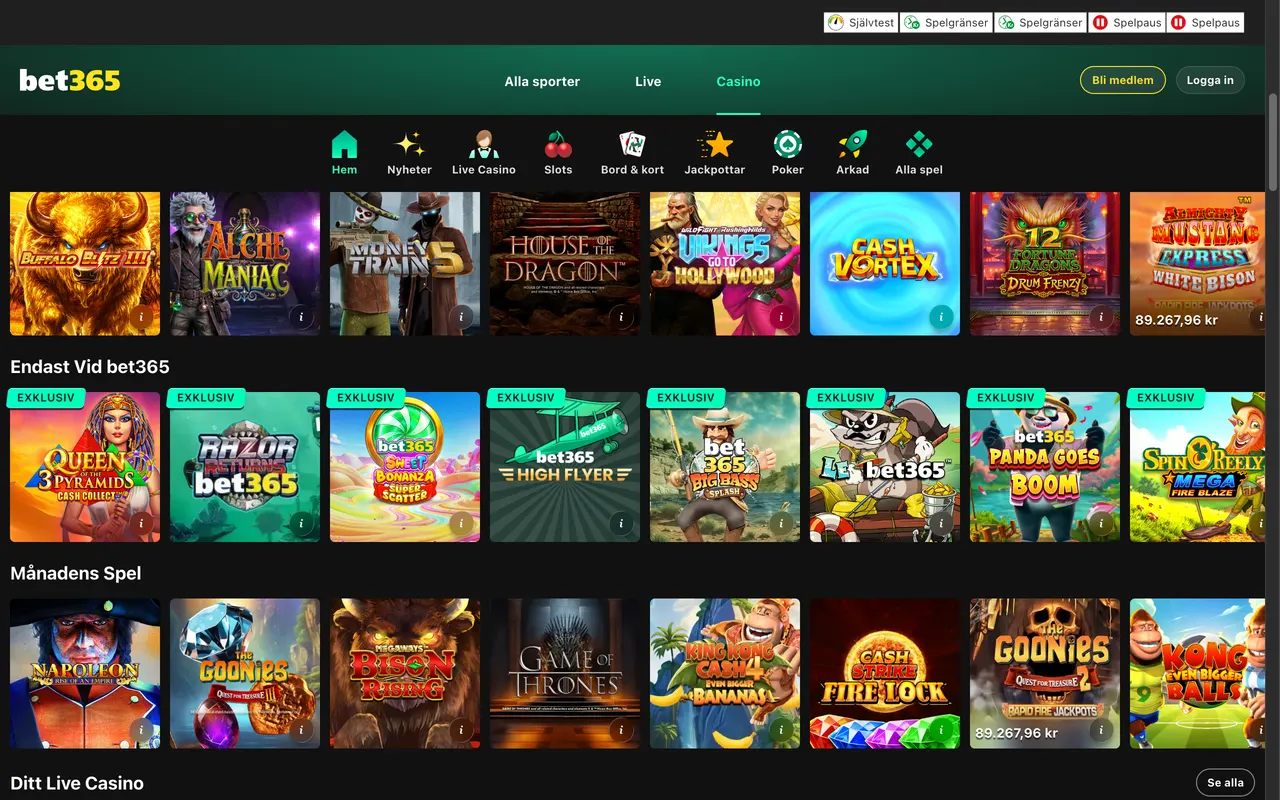
Task: Show info for The Goonies 2 game
Action: [1102, 730]
